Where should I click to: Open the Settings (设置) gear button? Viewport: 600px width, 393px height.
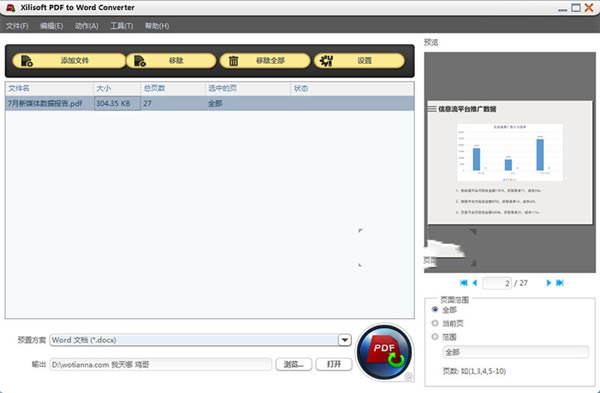359,60
